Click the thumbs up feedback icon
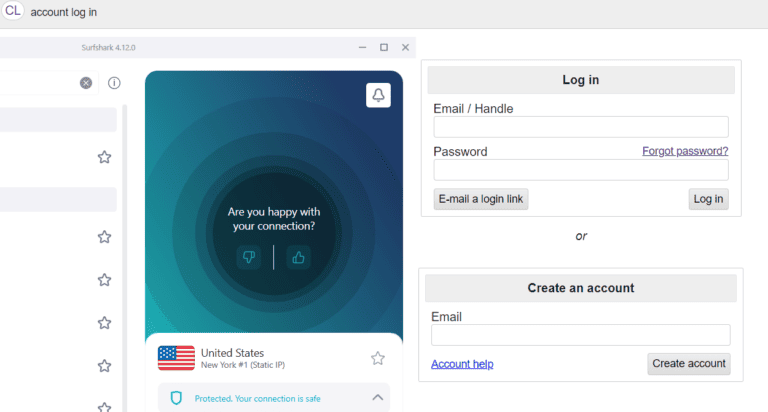The image size is (768, 412). tap(298, 257)
